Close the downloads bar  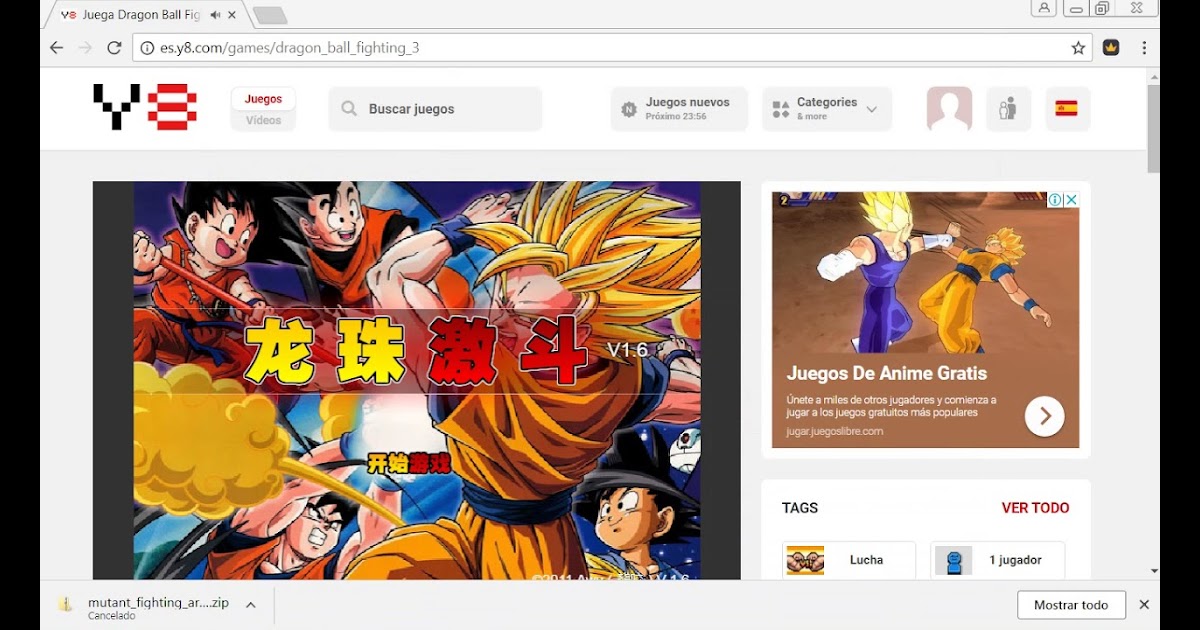(x=1144, y=605)
